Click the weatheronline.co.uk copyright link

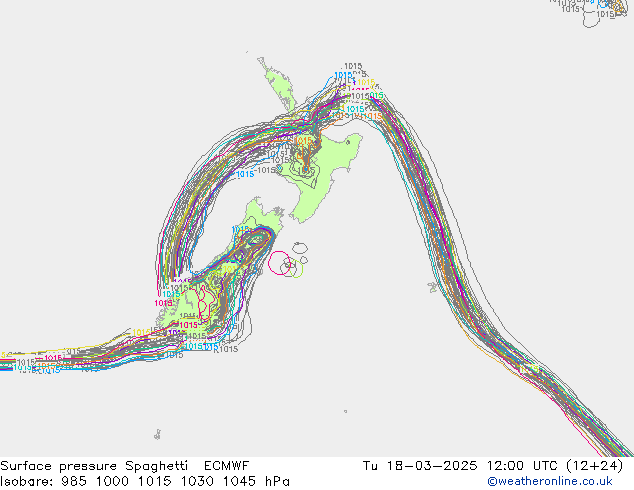(x=549, y=481)
